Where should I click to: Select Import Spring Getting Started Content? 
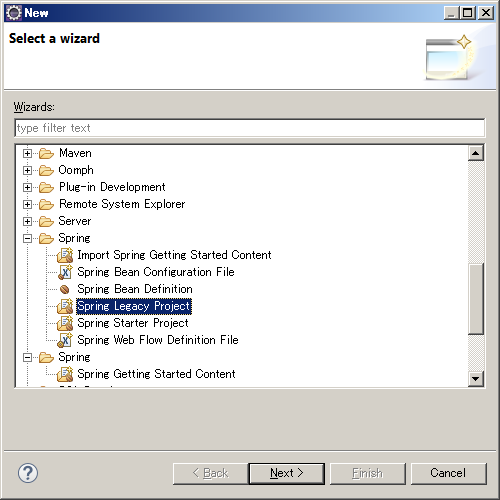(174, 255)
